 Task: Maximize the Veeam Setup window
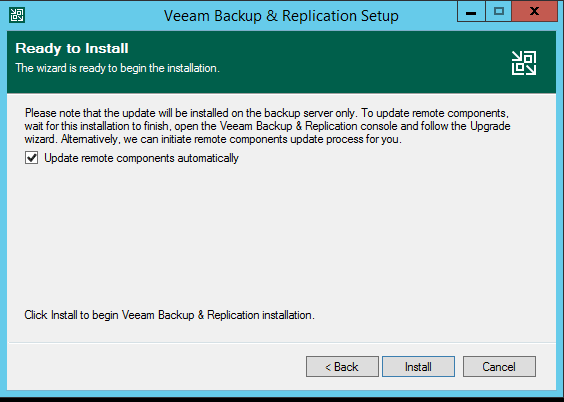[x=499, y=12]
